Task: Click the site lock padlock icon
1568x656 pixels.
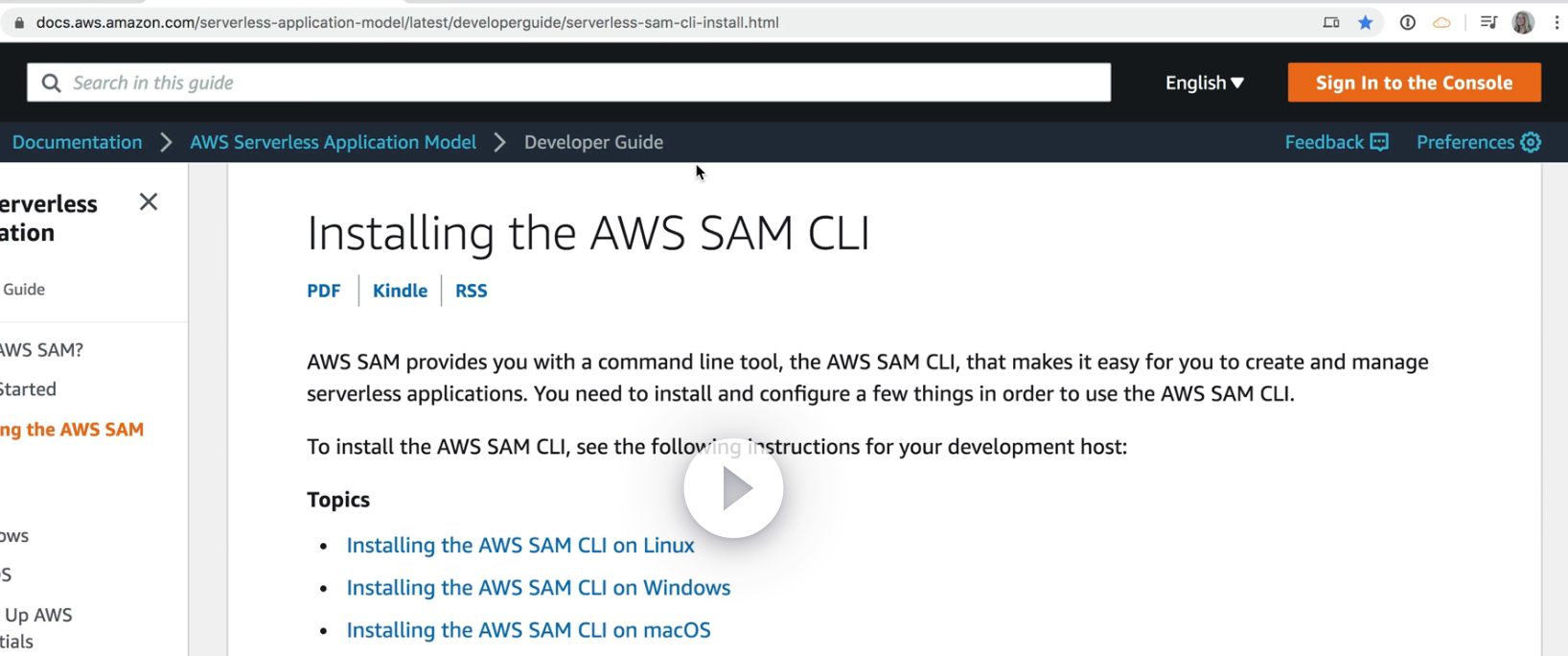Action: coord(19,22)
